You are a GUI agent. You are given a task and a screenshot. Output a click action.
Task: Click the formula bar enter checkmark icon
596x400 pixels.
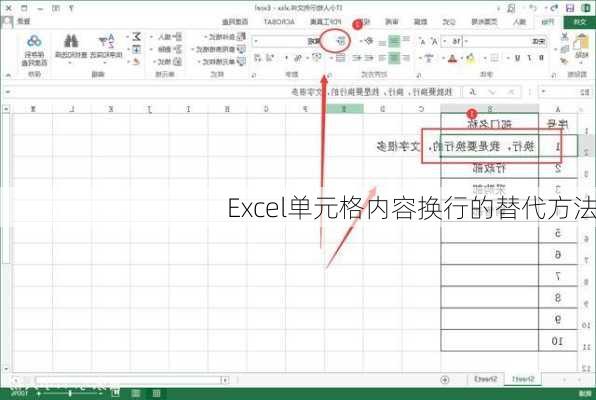coord(492,92)
